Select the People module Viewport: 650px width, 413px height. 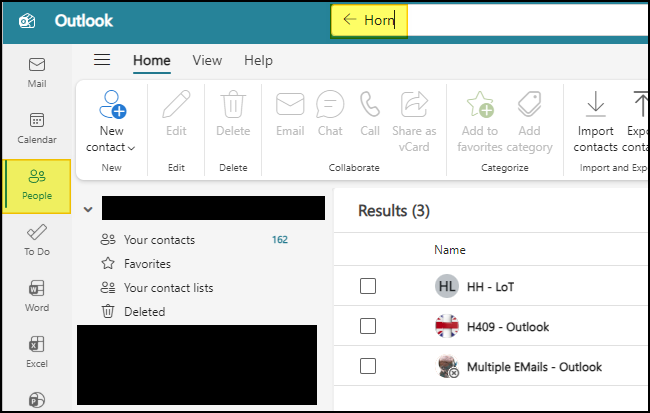37,185
